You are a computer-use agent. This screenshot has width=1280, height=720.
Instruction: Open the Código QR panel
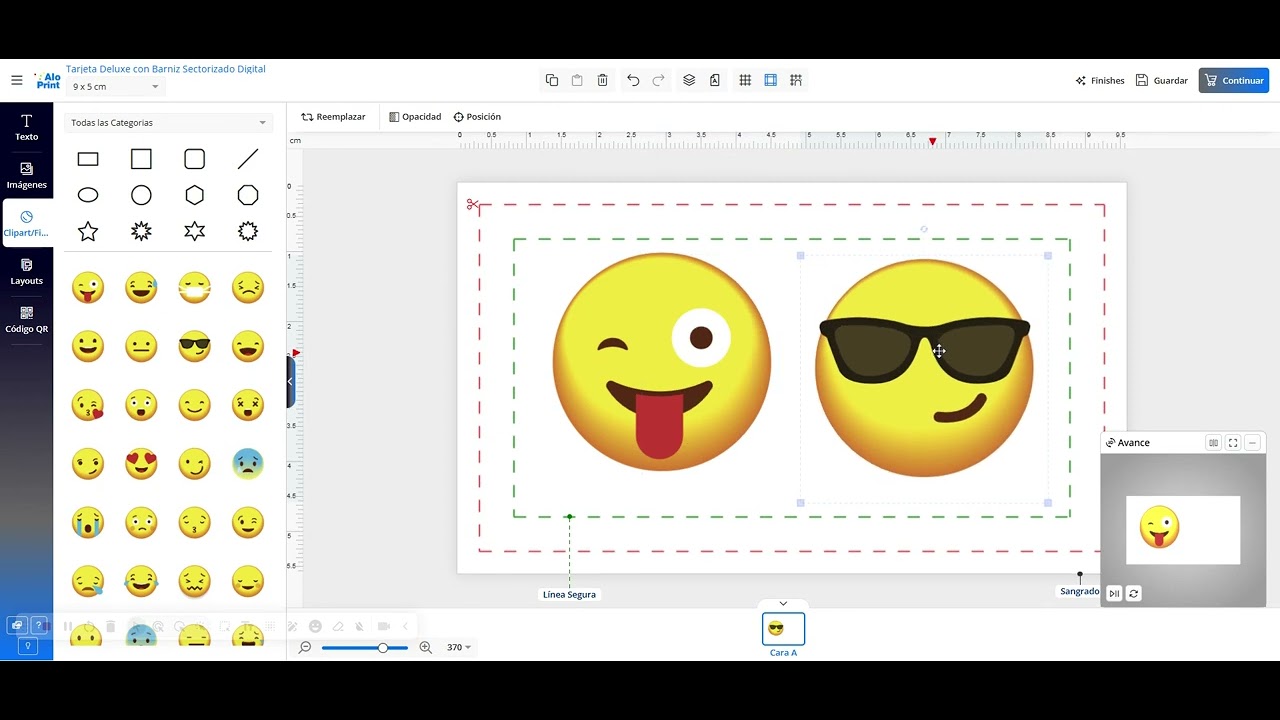click(x=26, y=320)
